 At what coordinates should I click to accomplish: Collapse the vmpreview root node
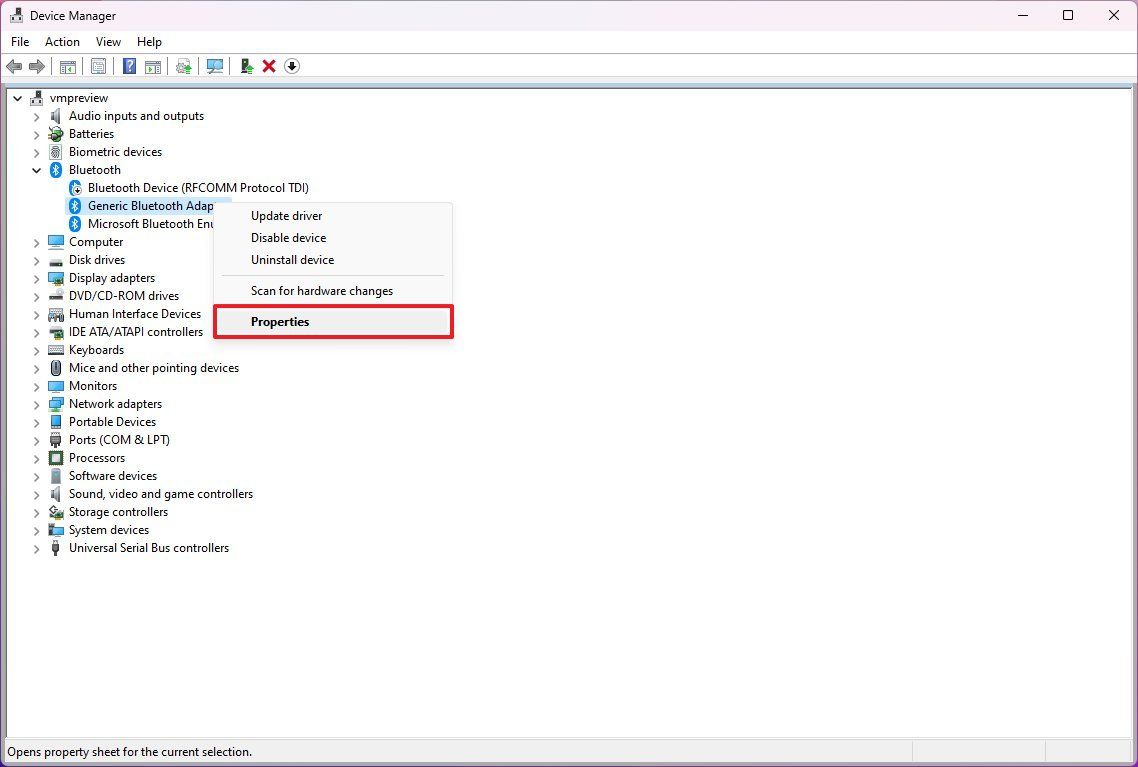[17, 98]
